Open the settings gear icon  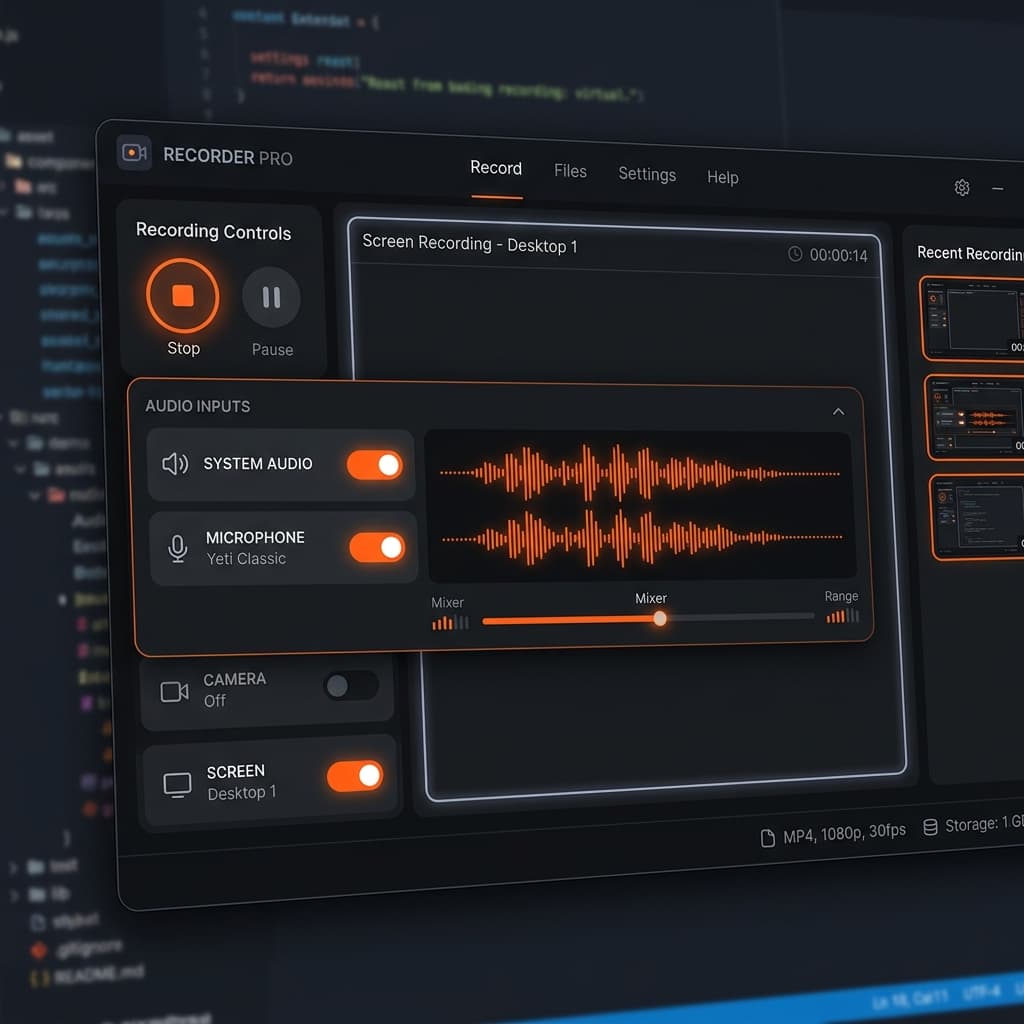[x=962, y=187]
